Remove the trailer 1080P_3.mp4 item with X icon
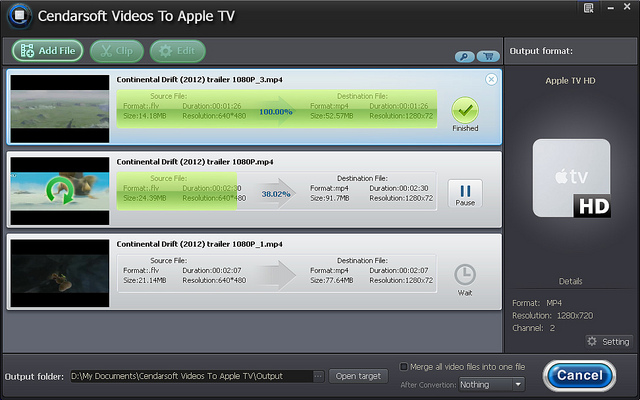Screen dimensions: 640x400 [x=491, y=79]
